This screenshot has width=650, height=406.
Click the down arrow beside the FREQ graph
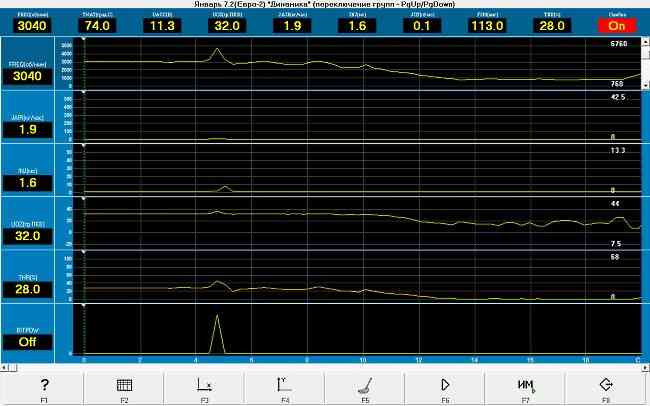pos(645,84)
